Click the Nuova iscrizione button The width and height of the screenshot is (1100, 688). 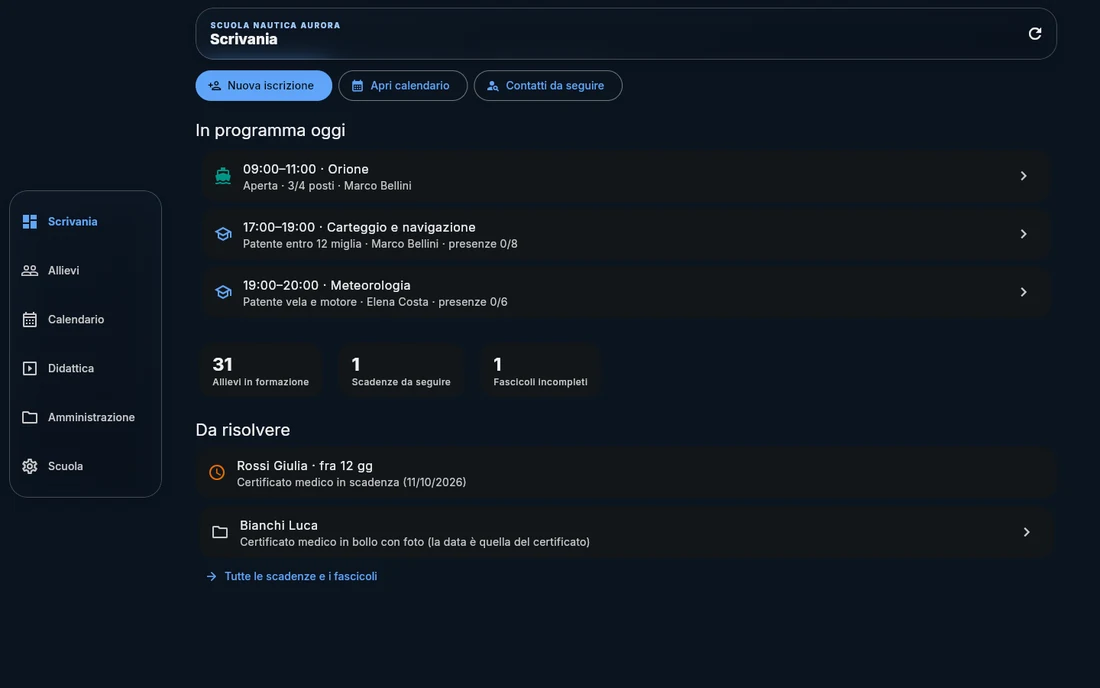[x=264, y=86]
